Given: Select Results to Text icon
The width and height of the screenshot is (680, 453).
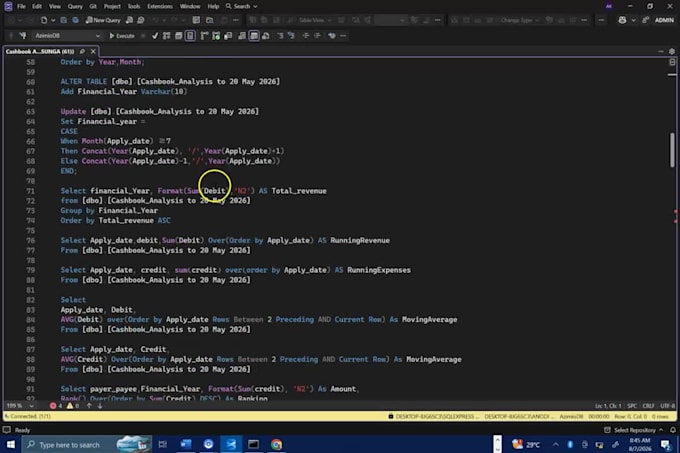Looking at the screenshot, I should (242, 36).
